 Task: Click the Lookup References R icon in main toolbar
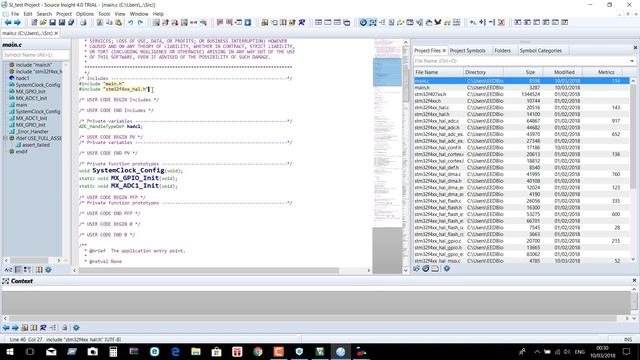[302, 22]
